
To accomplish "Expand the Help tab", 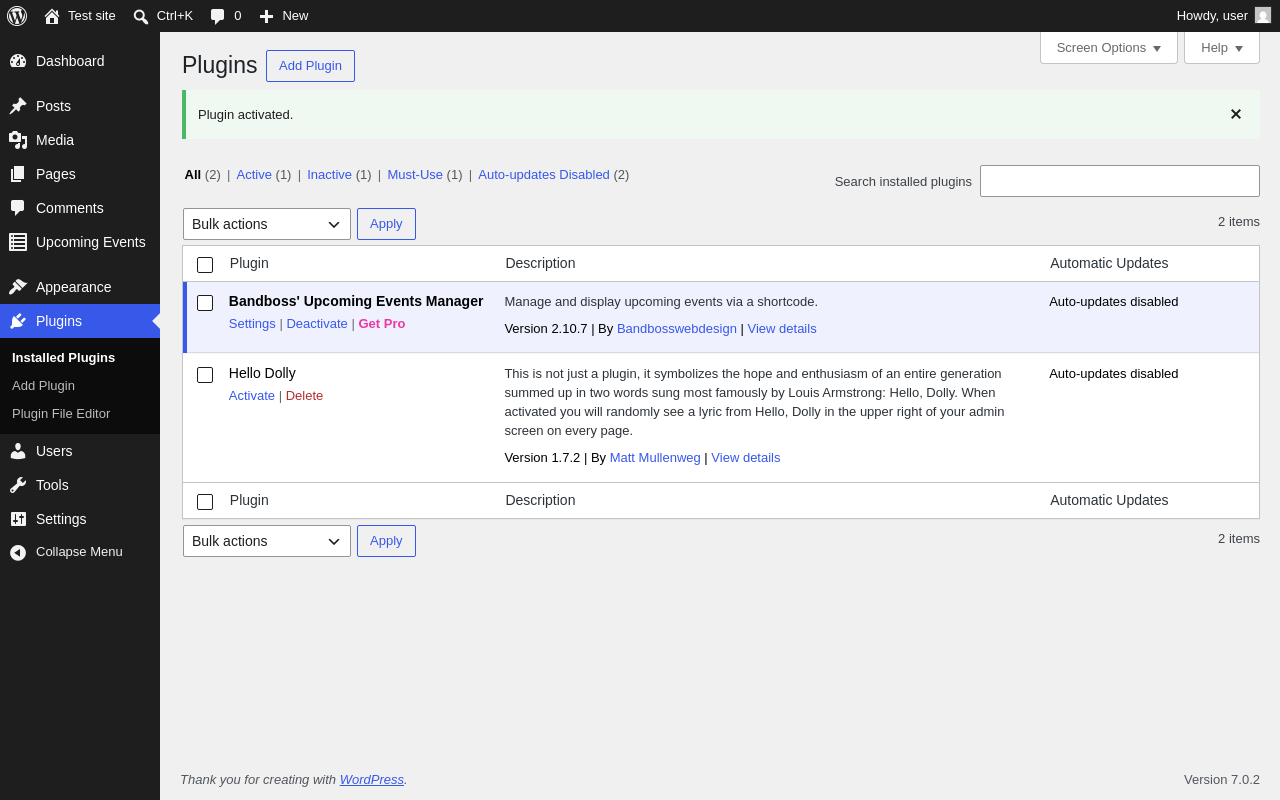I will pyautogui.click(x=1222, y=47).
